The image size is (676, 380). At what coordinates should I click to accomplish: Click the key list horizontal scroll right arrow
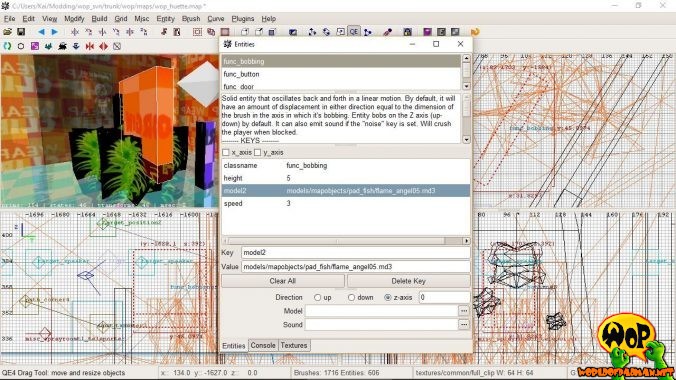(466, 241)
